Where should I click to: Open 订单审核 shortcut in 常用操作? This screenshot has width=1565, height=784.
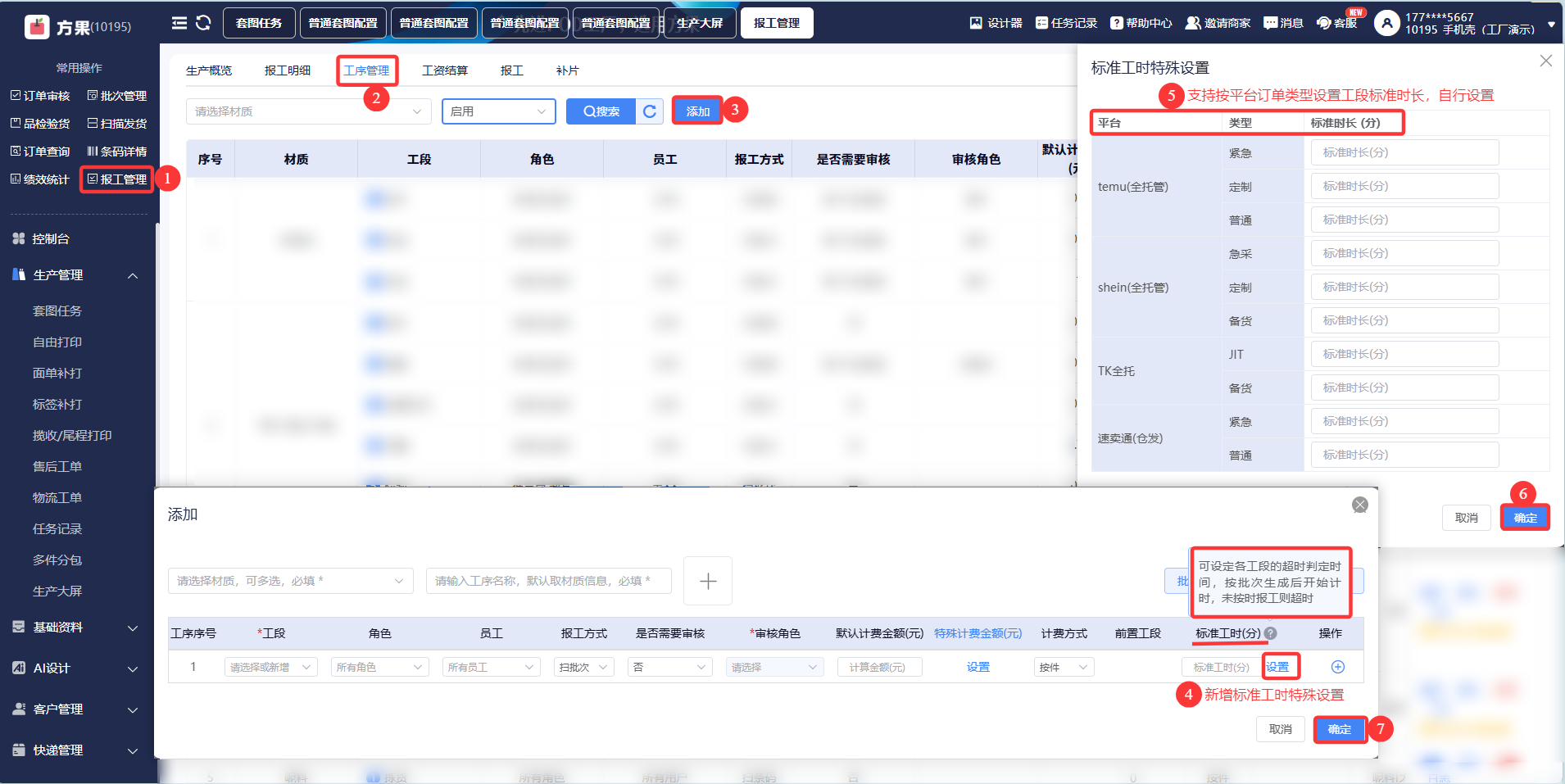(40, 96)
